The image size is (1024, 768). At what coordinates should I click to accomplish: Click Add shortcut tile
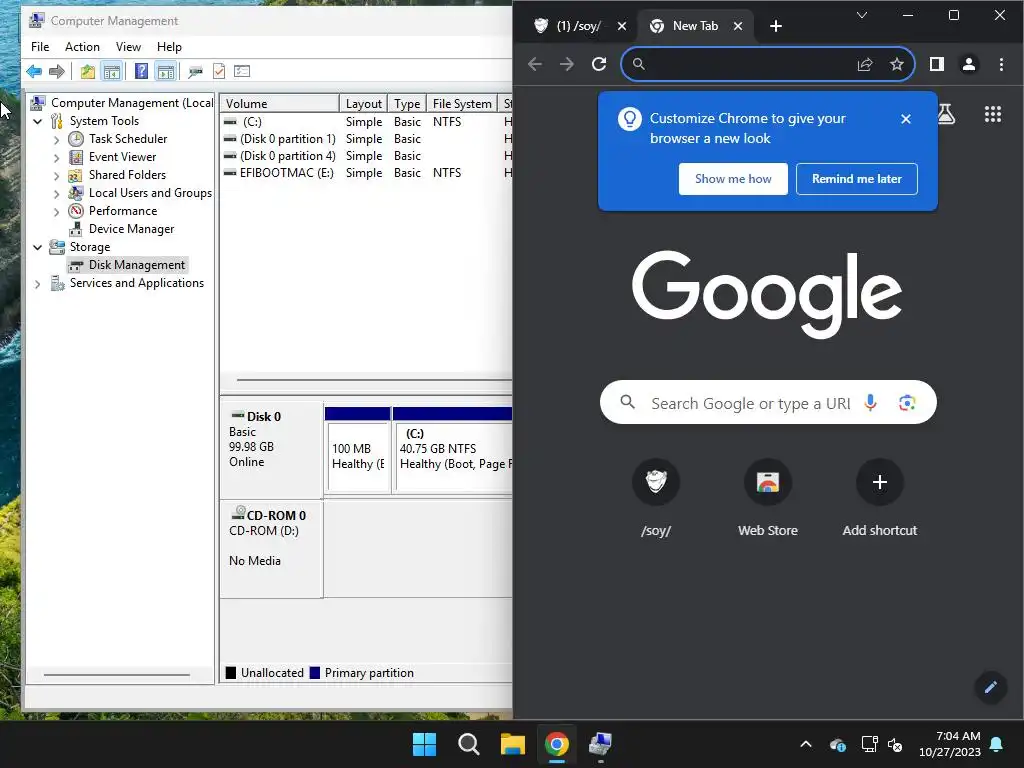click(879, 498)
